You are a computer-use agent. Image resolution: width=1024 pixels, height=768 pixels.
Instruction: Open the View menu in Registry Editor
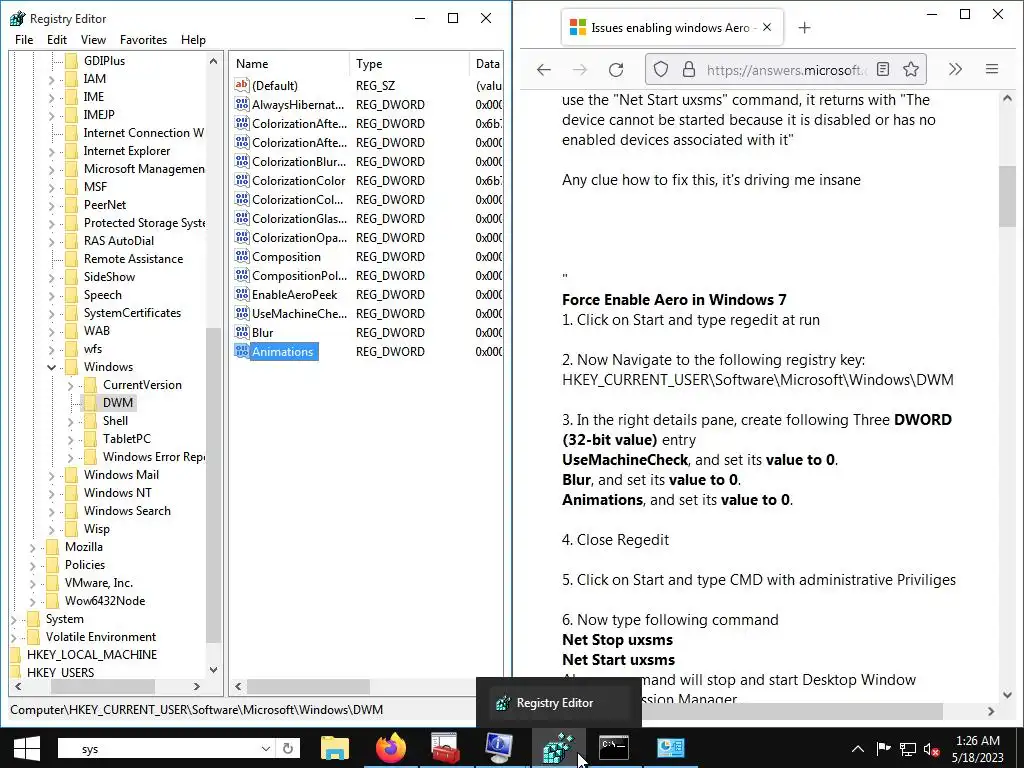tap(93, 40)
